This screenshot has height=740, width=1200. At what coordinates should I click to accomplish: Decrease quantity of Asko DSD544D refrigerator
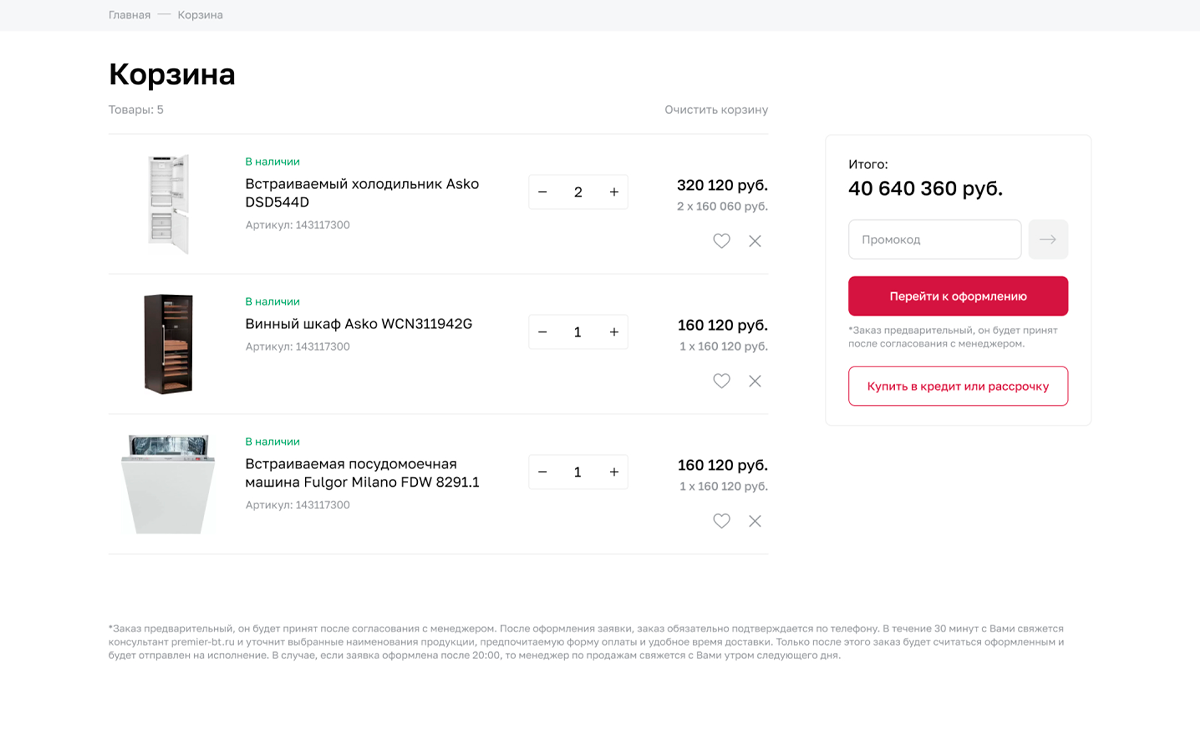coord(543,192)
